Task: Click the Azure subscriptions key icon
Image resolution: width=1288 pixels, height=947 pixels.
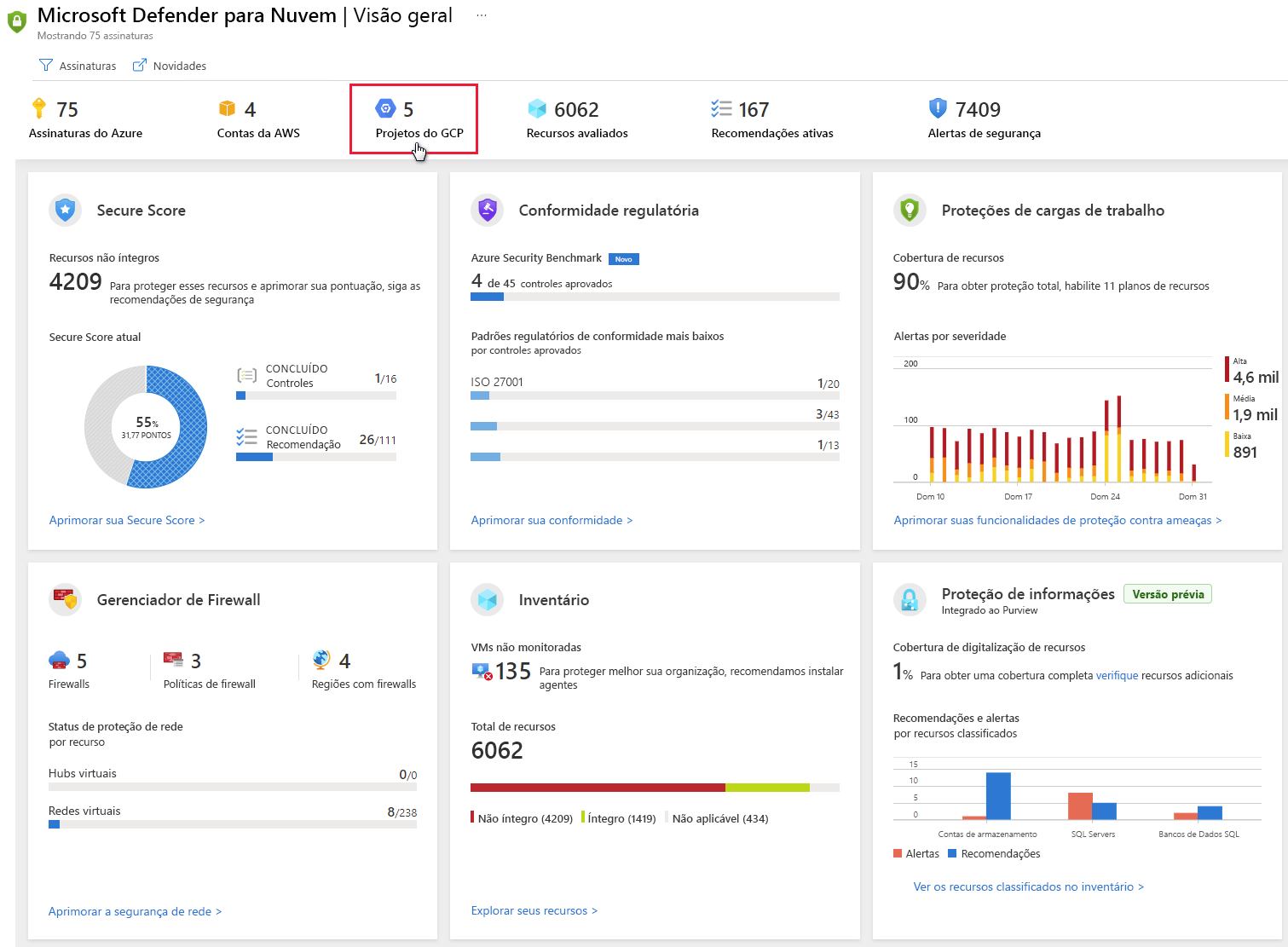Action: (39, 108)
